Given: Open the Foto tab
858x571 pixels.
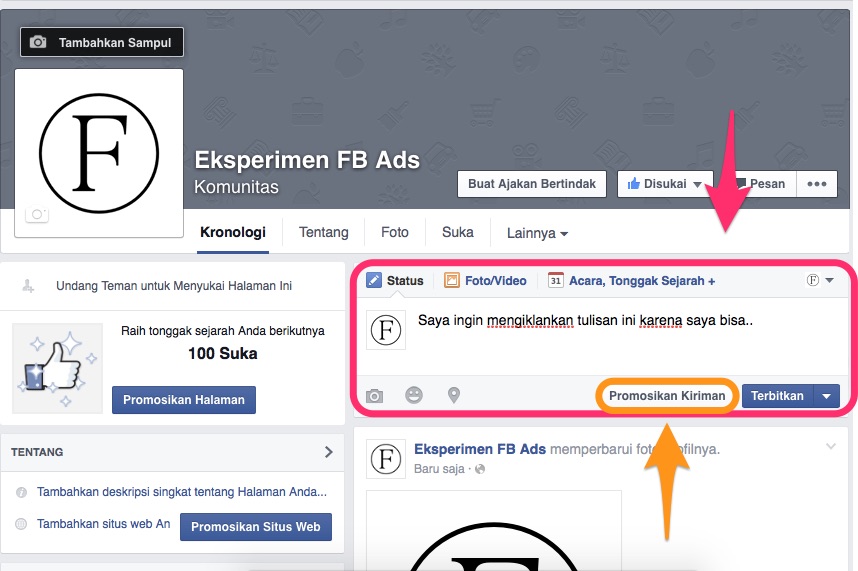Looking at the screenshot, I should click(x=395, y=232).
